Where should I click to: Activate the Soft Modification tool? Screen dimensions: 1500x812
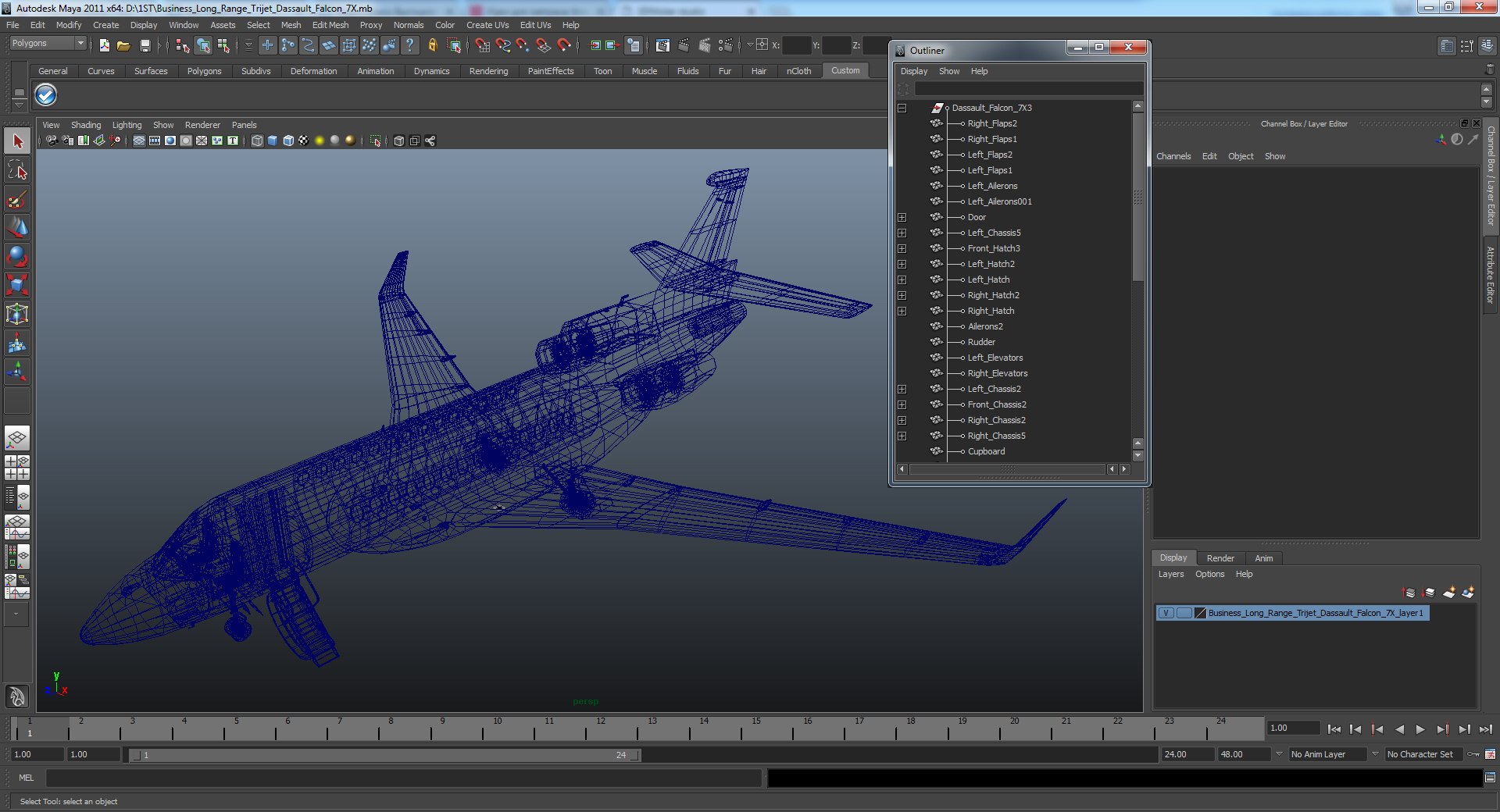[17, 343]
